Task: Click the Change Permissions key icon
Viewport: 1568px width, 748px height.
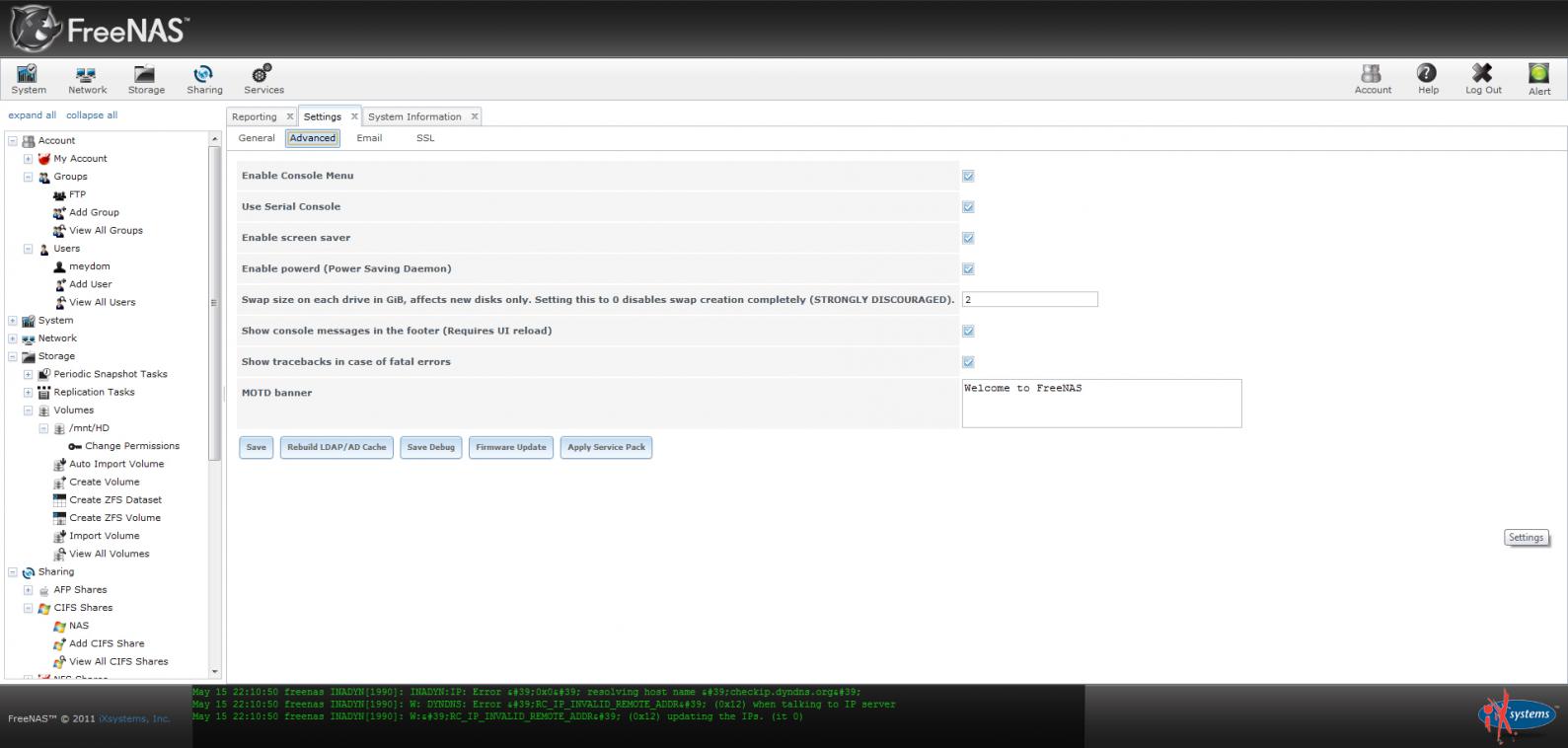Action: [x=75, y=446]
